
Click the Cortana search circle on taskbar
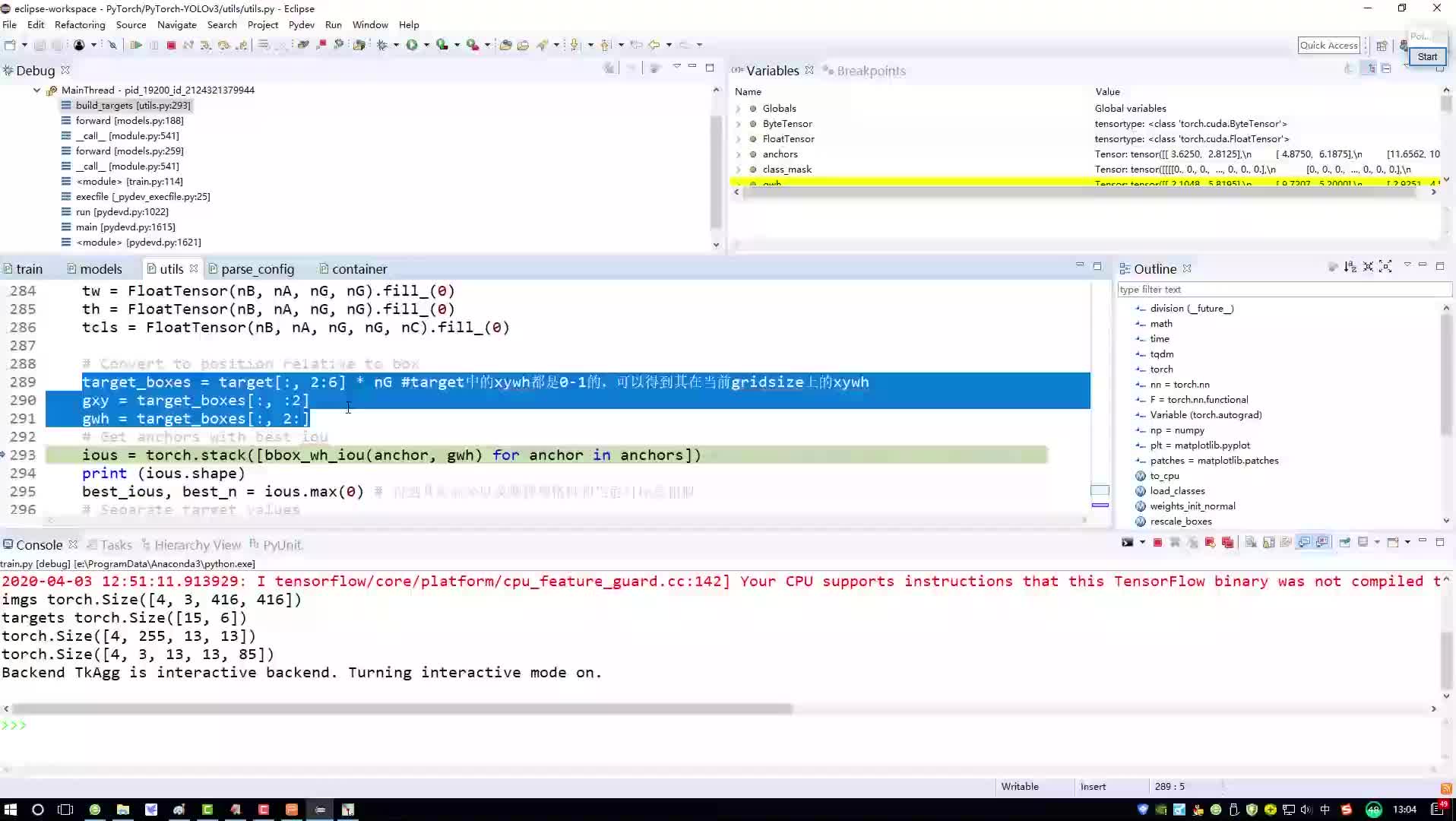pos(38,810)
